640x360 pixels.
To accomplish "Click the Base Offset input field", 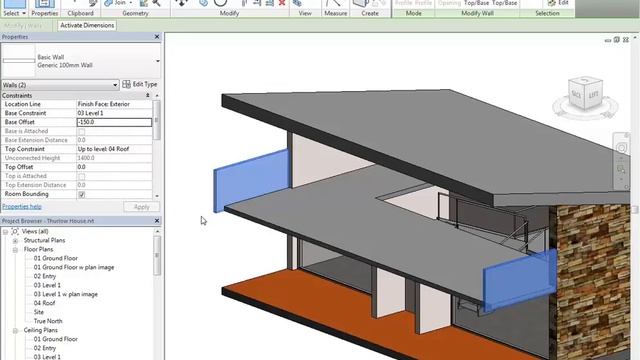I will click(x=114, y=122).
